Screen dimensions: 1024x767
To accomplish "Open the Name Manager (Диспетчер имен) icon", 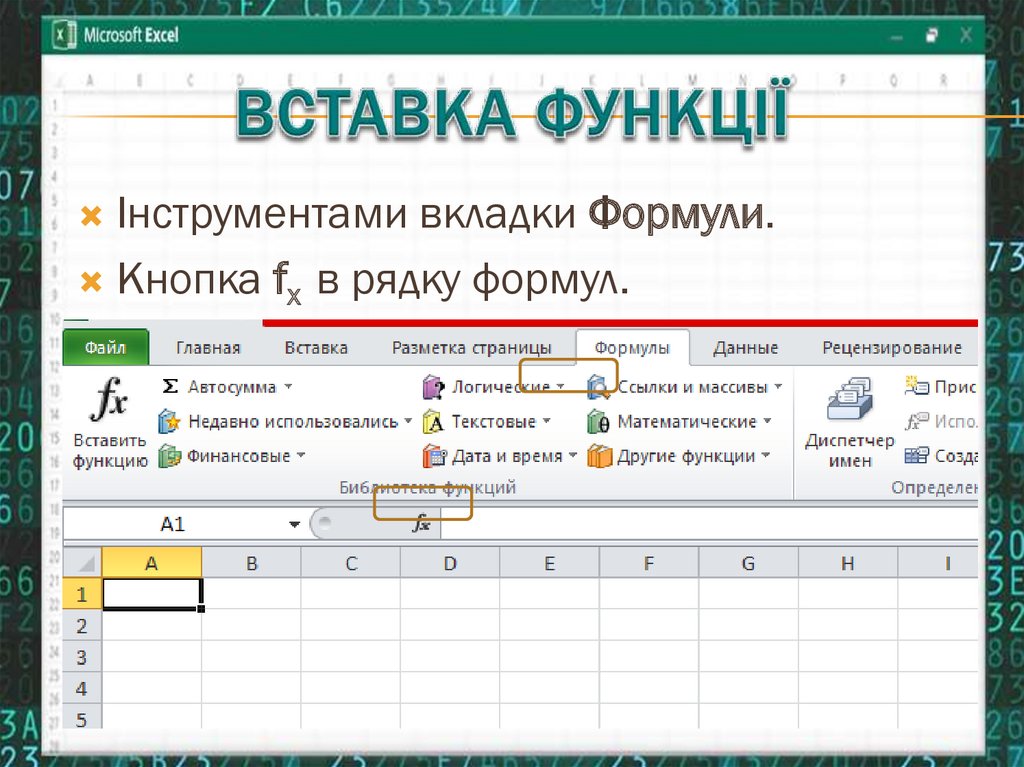I will coord(849,398).
